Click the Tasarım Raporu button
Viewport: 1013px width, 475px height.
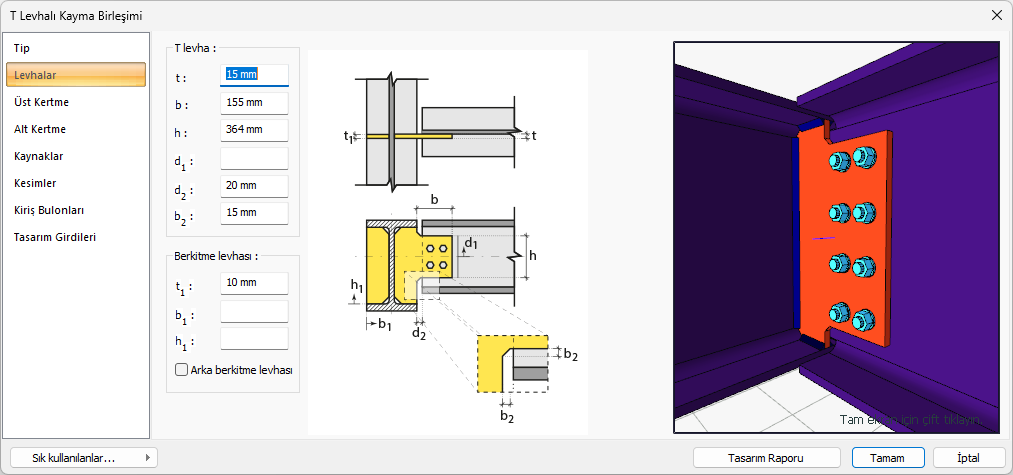(766, 458)
